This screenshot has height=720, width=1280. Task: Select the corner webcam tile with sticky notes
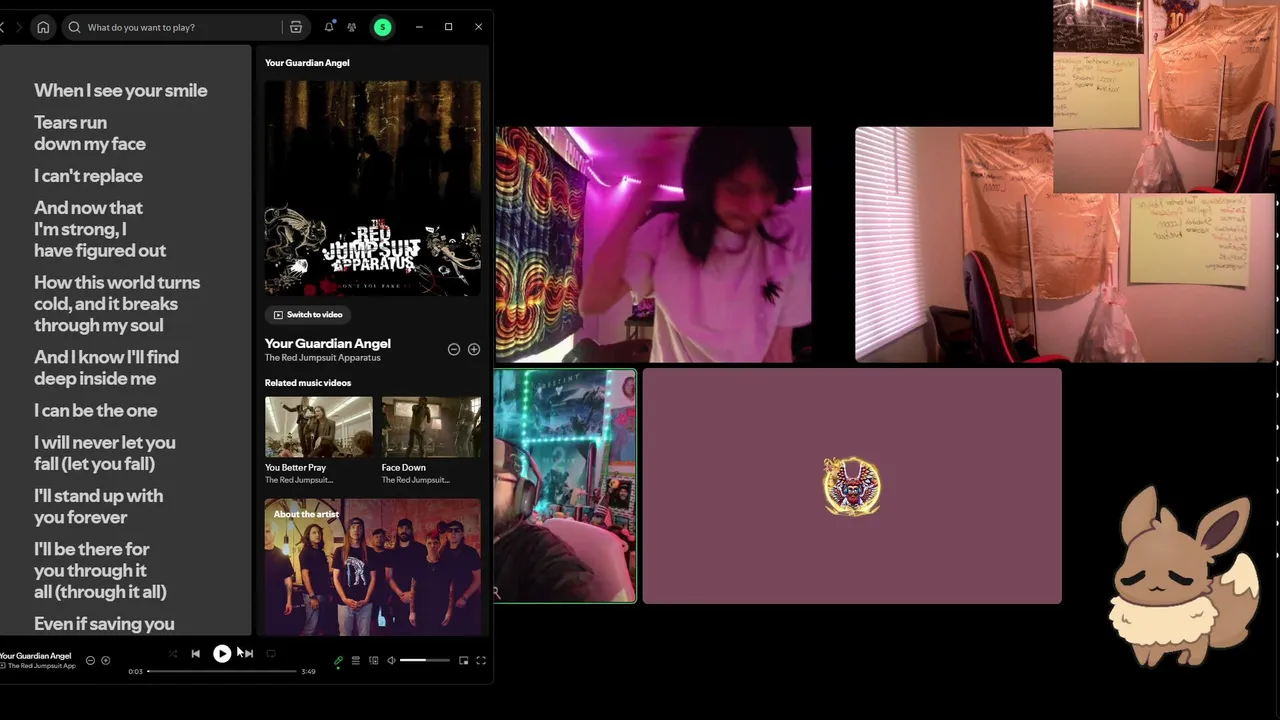(x=1166, y=96)
